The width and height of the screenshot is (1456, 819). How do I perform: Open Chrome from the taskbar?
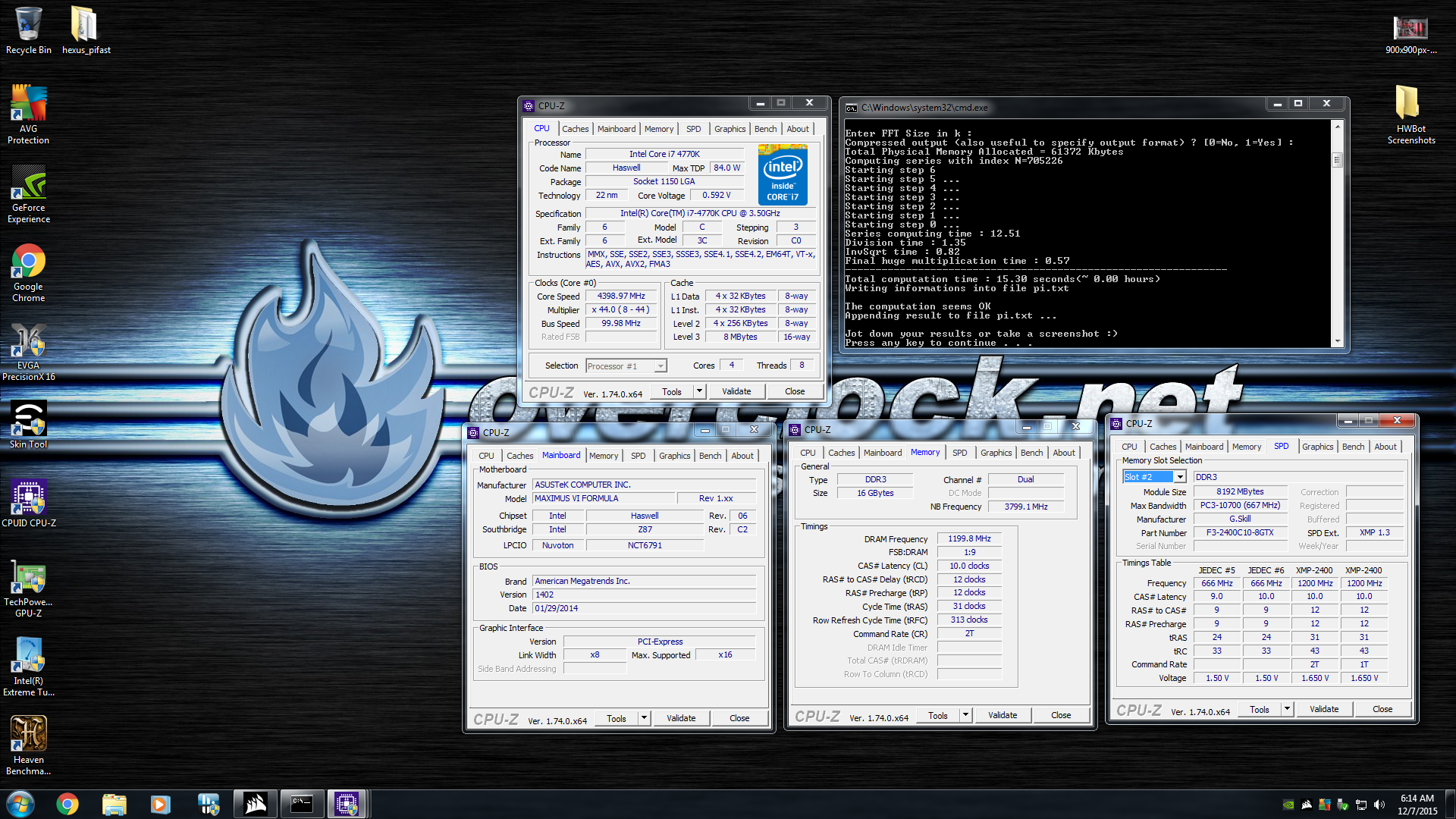point(67,804)
